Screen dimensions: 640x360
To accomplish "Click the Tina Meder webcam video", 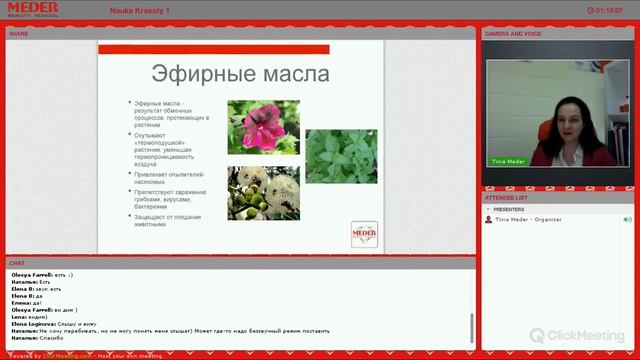I will [x=558, y=113].
